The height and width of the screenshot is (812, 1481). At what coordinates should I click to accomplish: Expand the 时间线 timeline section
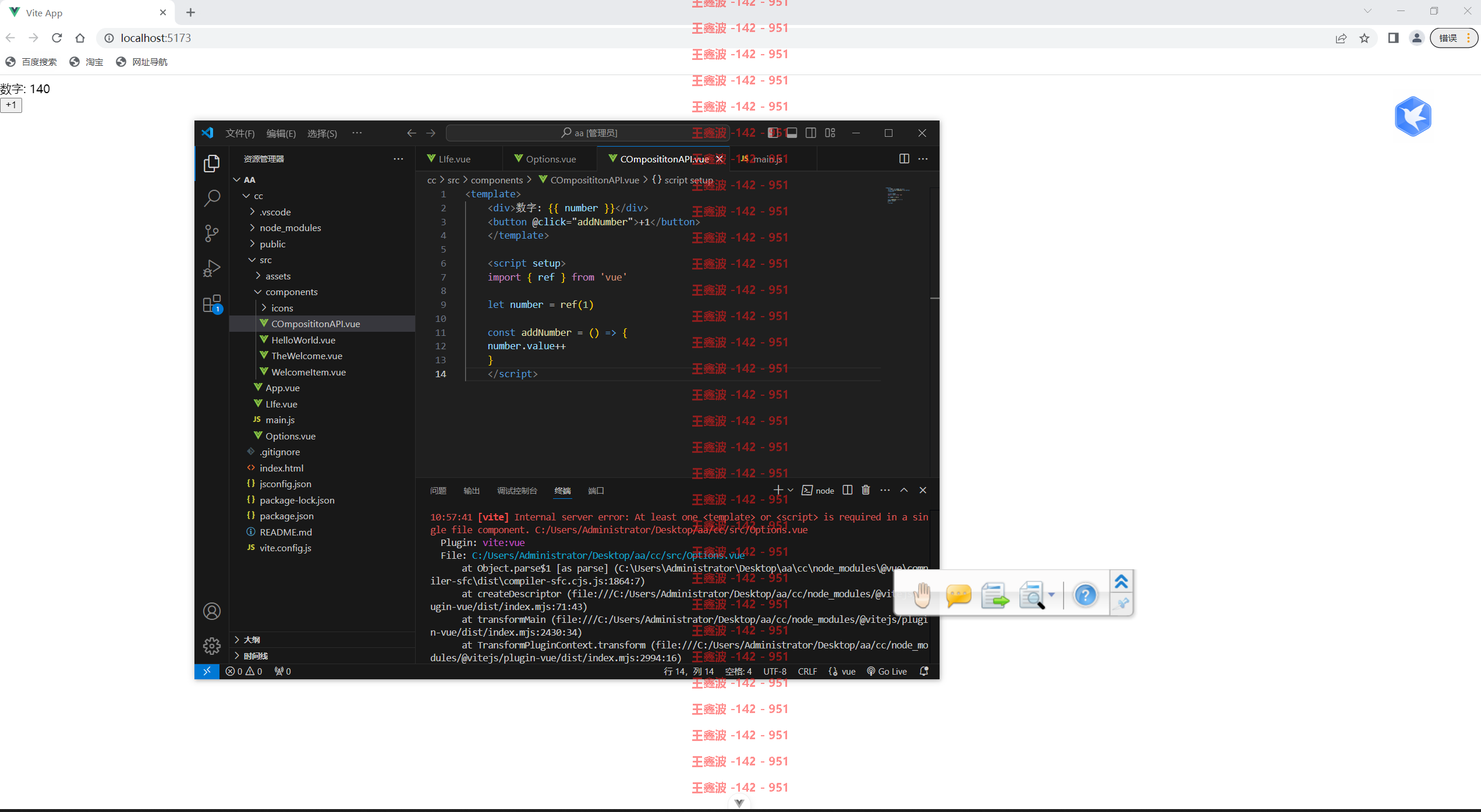[x=322, y=656]
